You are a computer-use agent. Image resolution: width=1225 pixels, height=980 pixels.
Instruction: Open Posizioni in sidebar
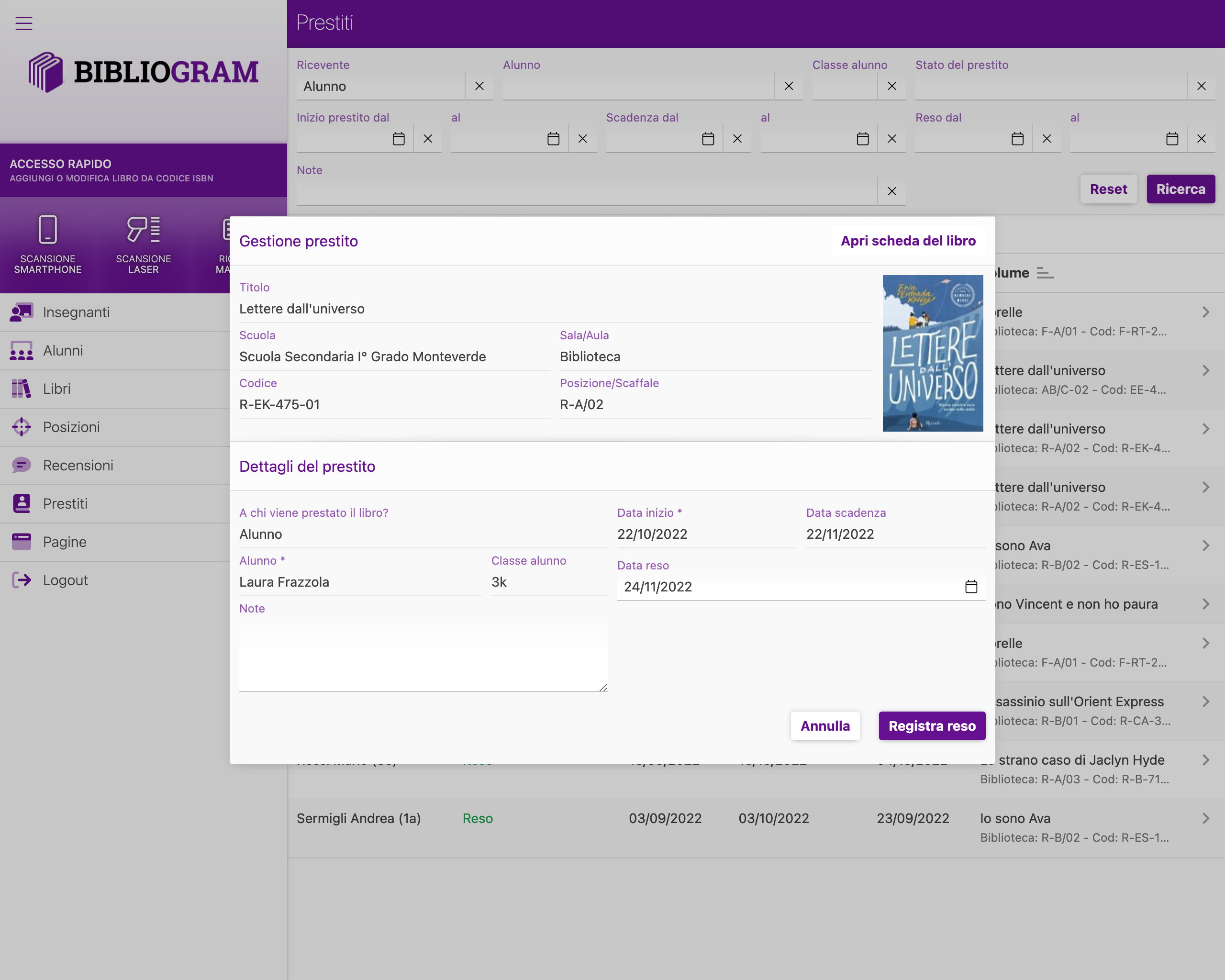point(115,427)
